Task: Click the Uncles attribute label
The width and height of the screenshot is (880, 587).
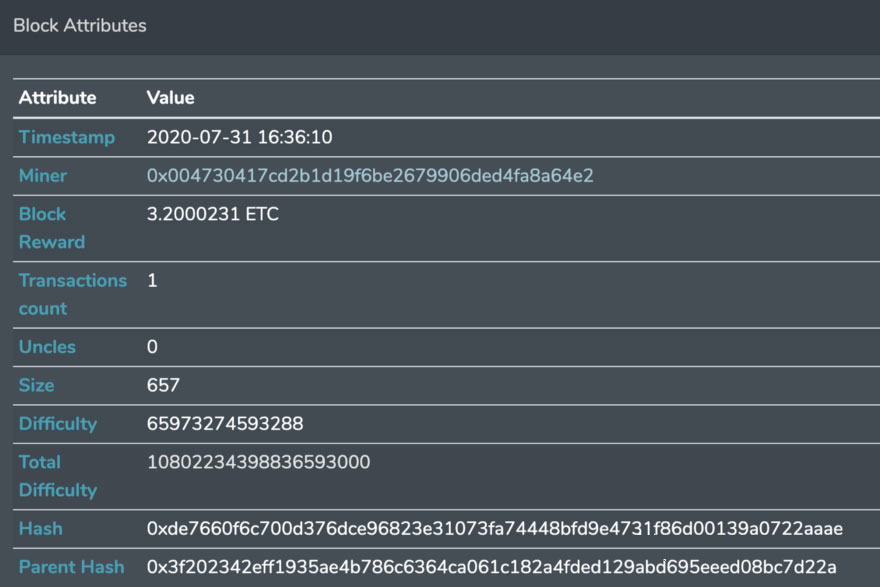Action: pos(47,347)
